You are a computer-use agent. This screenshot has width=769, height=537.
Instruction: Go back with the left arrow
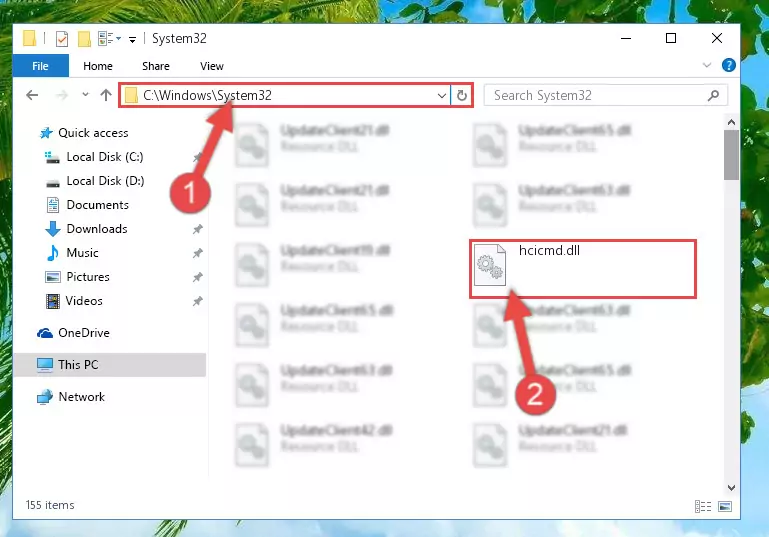[32, 95]
